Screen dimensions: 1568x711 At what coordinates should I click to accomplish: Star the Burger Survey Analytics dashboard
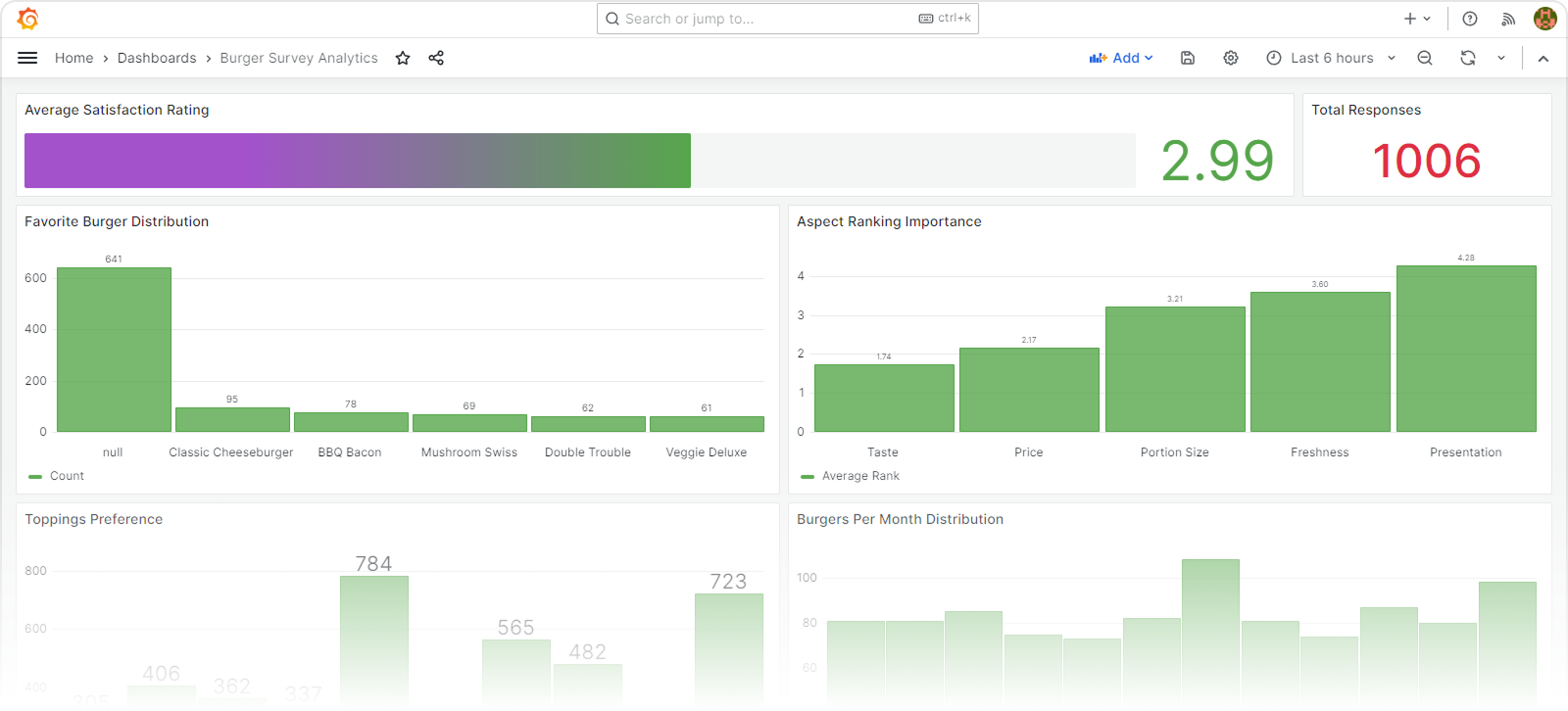tap(403, 58)
